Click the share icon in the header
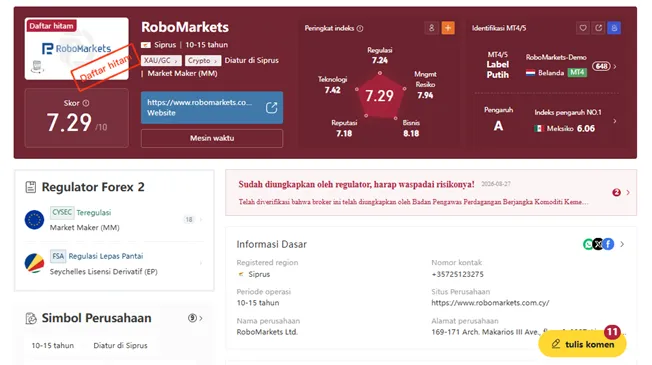This screenshot has height=365, width=652. 598,28
